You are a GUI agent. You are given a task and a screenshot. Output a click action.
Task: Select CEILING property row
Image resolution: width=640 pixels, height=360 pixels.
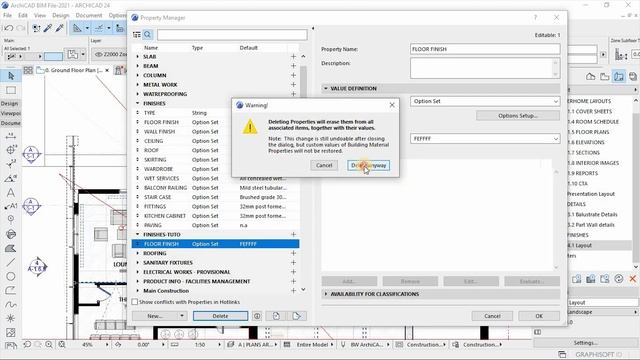(216, 141)
